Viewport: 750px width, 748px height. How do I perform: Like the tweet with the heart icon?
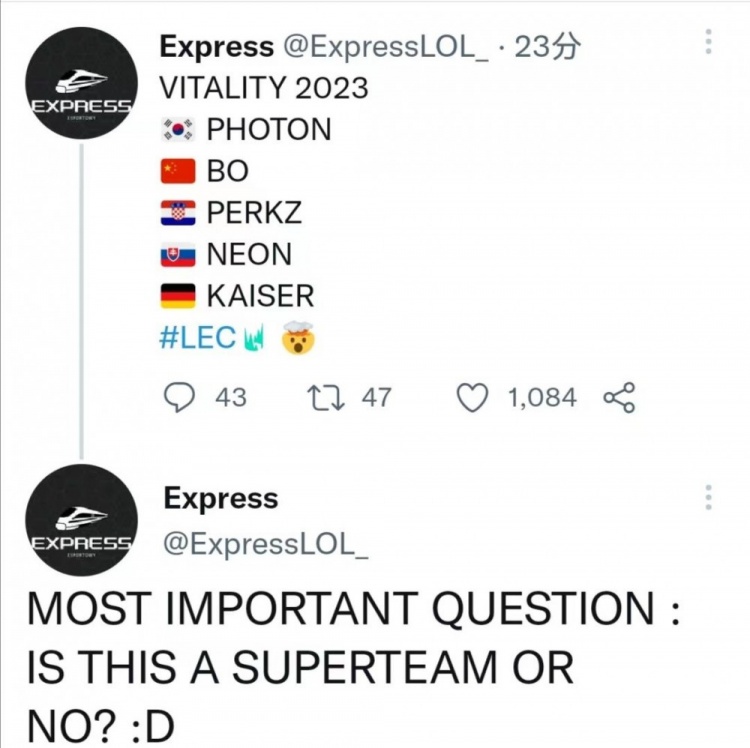coord(471,398)
